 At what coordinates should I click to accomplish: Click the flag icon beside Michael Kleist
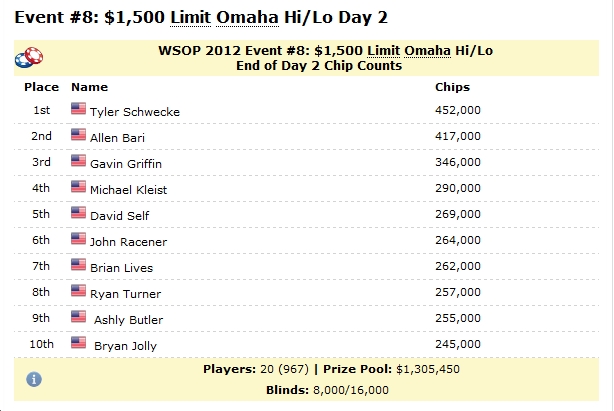pos(78,186)
